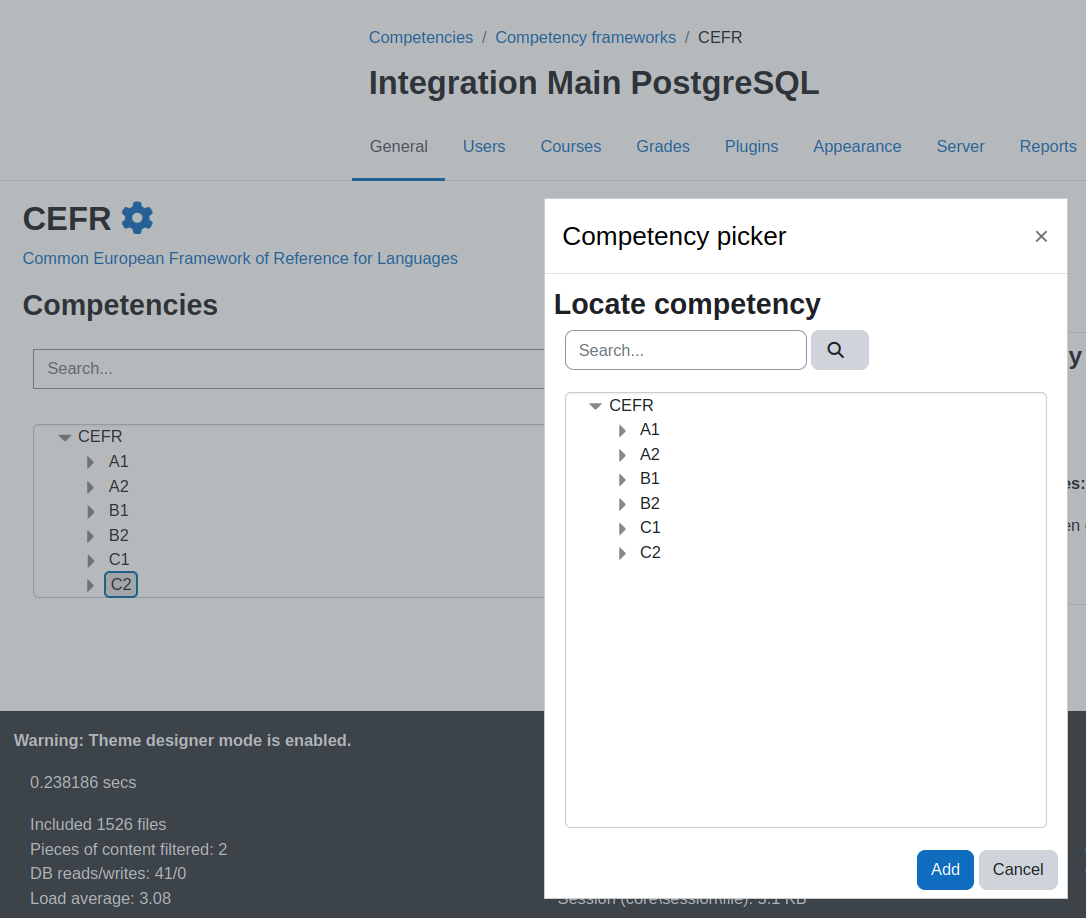Viewport: 1086px width, 918px height.
Task: Expand A1 arrow in background competencies tree
Action: (x=90, y=462)
